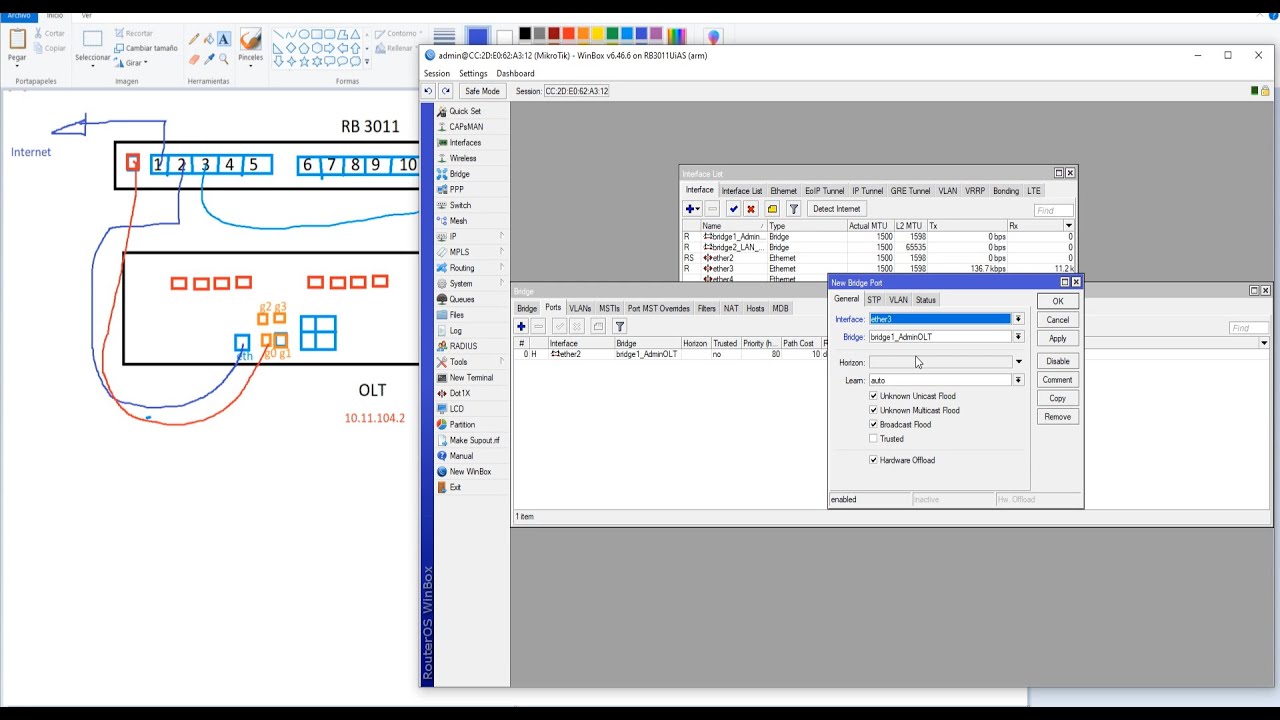Expand IP submenu in sidebar

(x=501, y=236)
